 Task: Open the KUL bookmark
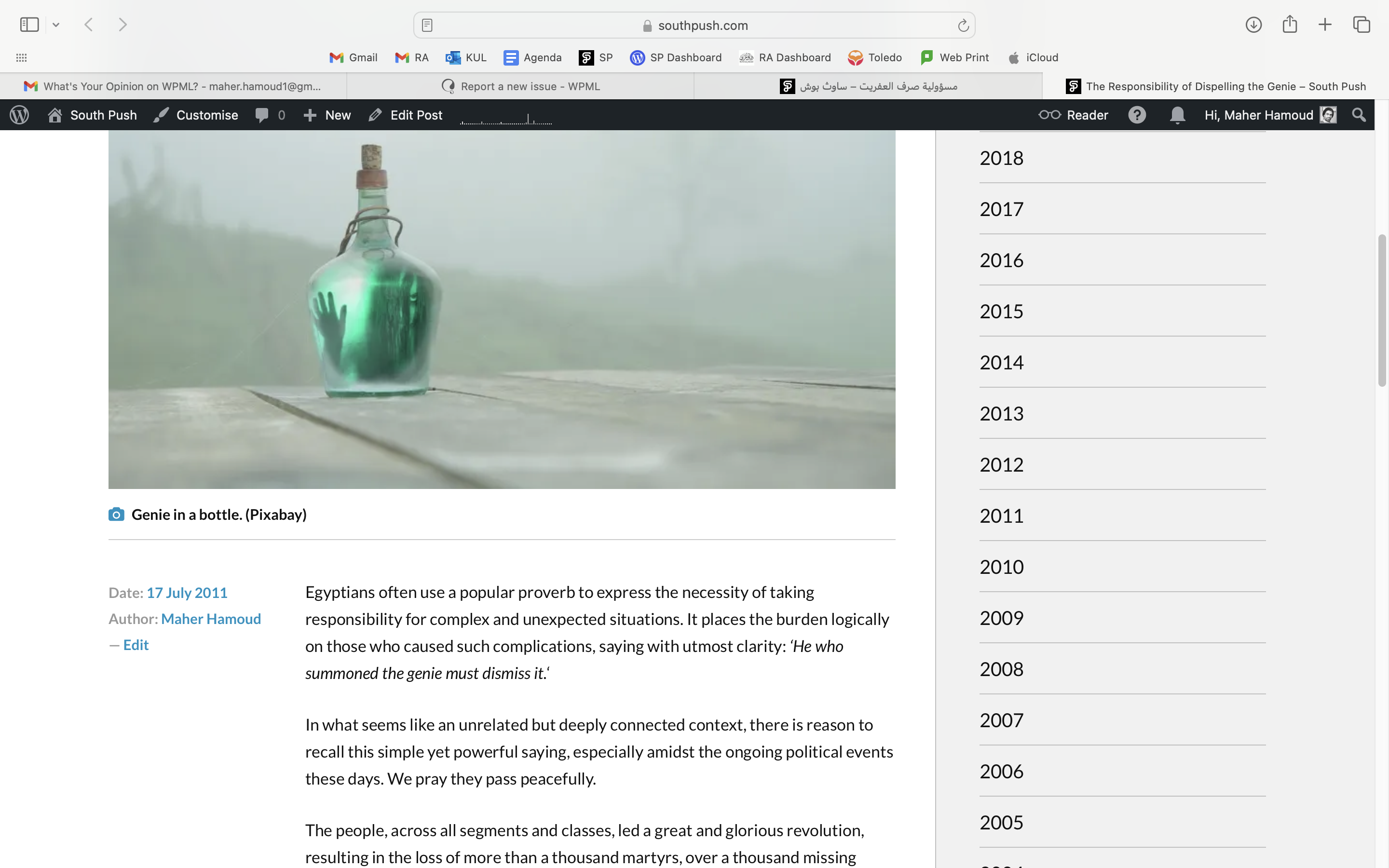[x=466, y=57]
